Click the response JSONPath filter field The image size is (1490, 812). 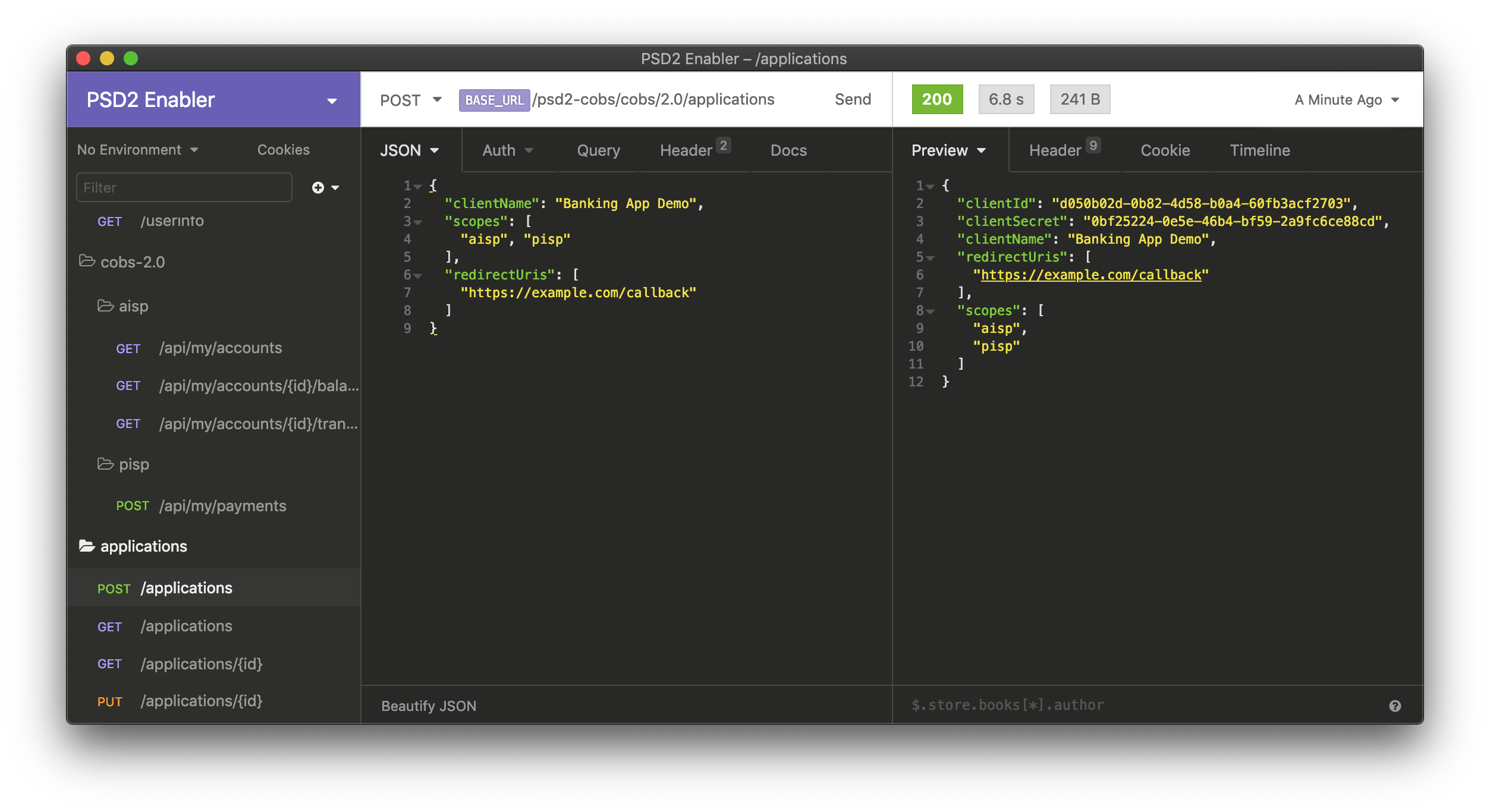(1142, 705)
